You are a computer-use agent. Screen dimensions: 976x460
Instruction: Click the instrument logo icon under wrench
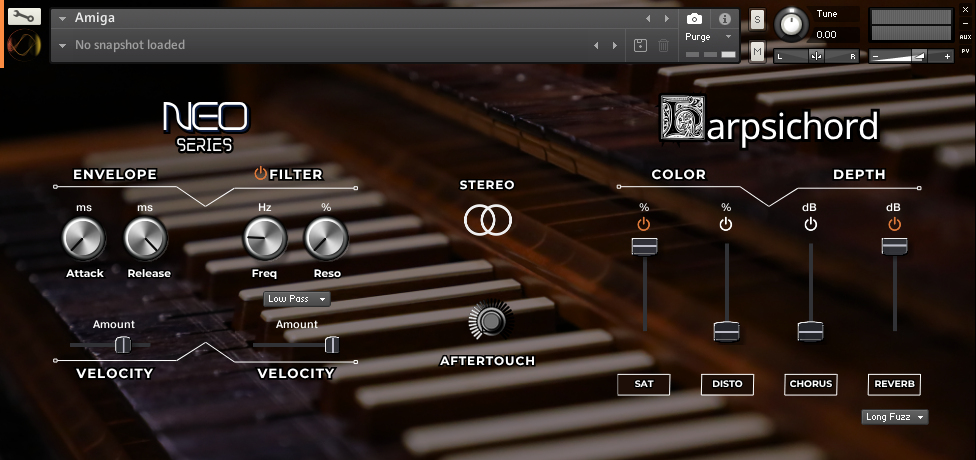click(24, 45)
